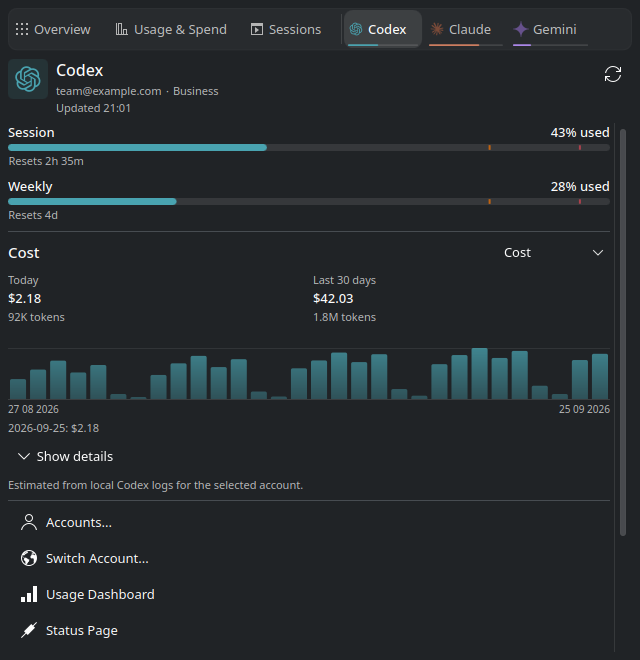Click the large Codex logo avatar
This screenshot has width=640, height=660.
[x=28, y=79]
